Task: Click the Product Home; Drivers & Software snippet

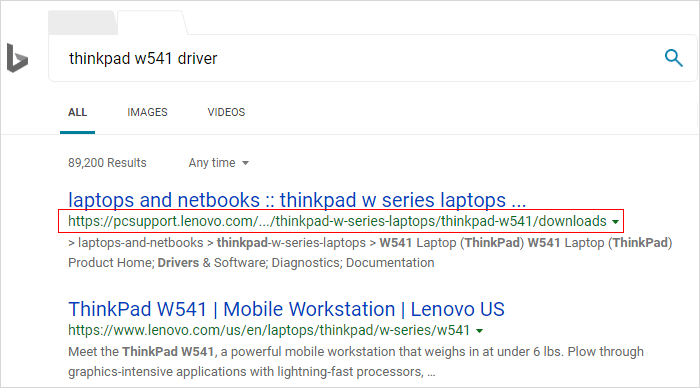Action: tap(251, 263)
